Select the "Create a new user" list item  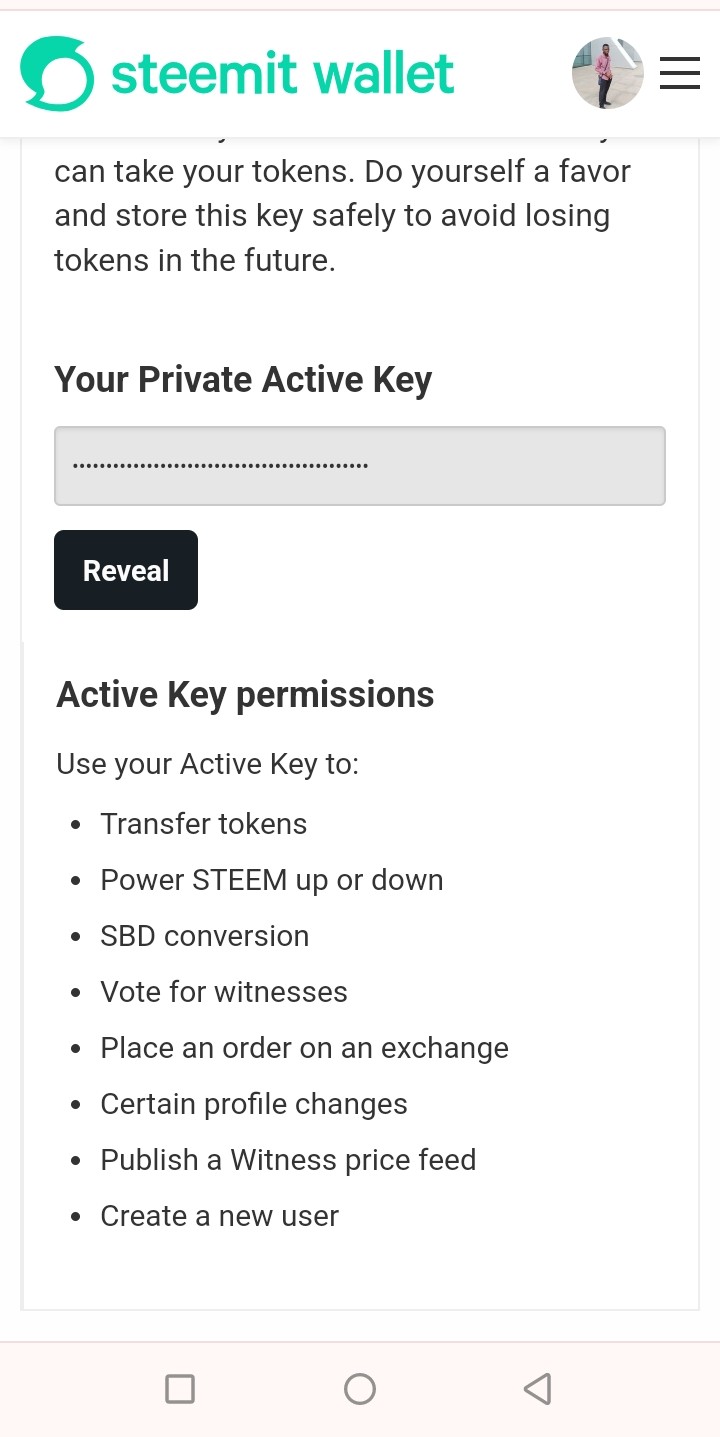tap(220, 1216)
